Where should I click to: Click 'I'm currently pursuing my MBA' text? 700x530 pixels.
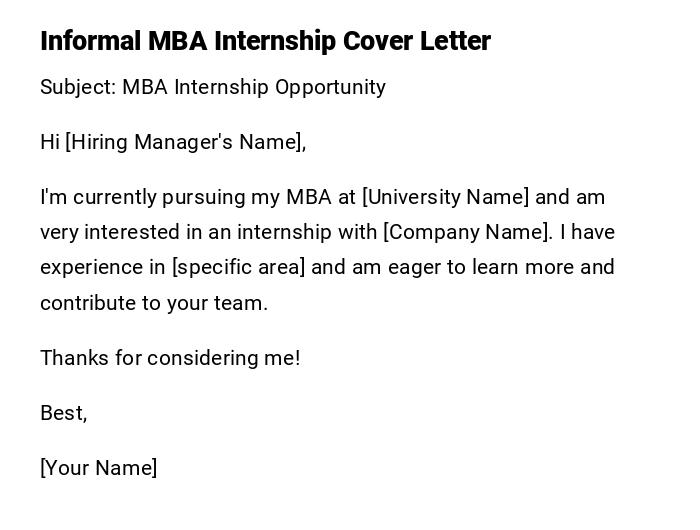[x=185, y=197]
